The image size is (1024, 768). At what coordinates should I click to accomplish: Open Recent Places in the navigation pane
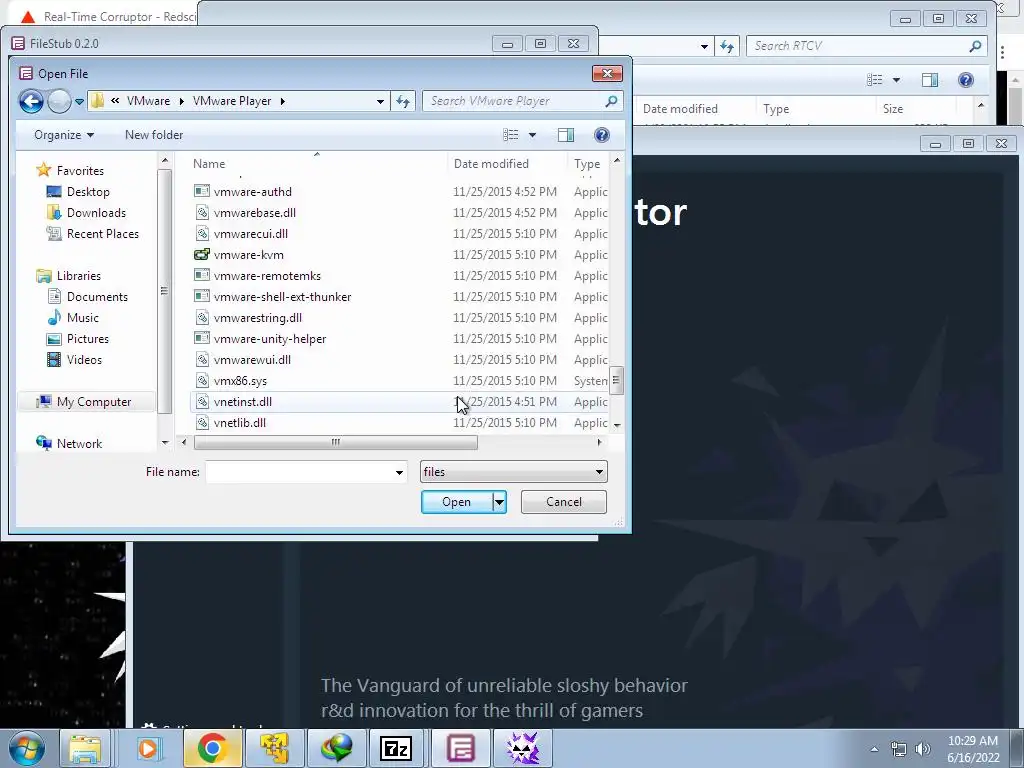click(x=102, y=234)
